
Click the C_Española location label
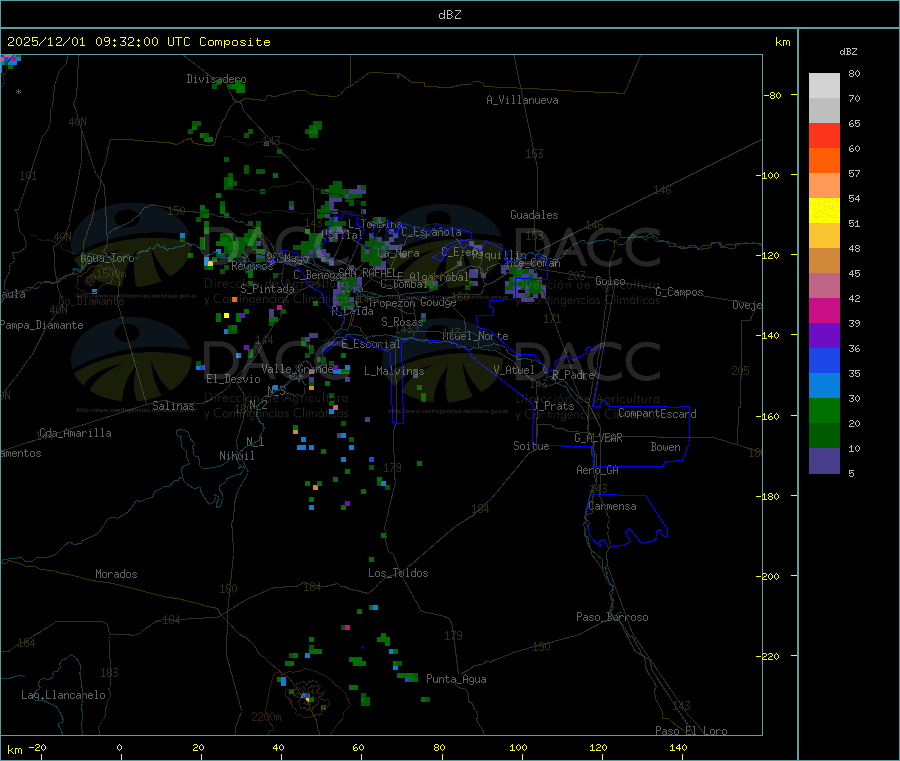[x=432, y=232]
